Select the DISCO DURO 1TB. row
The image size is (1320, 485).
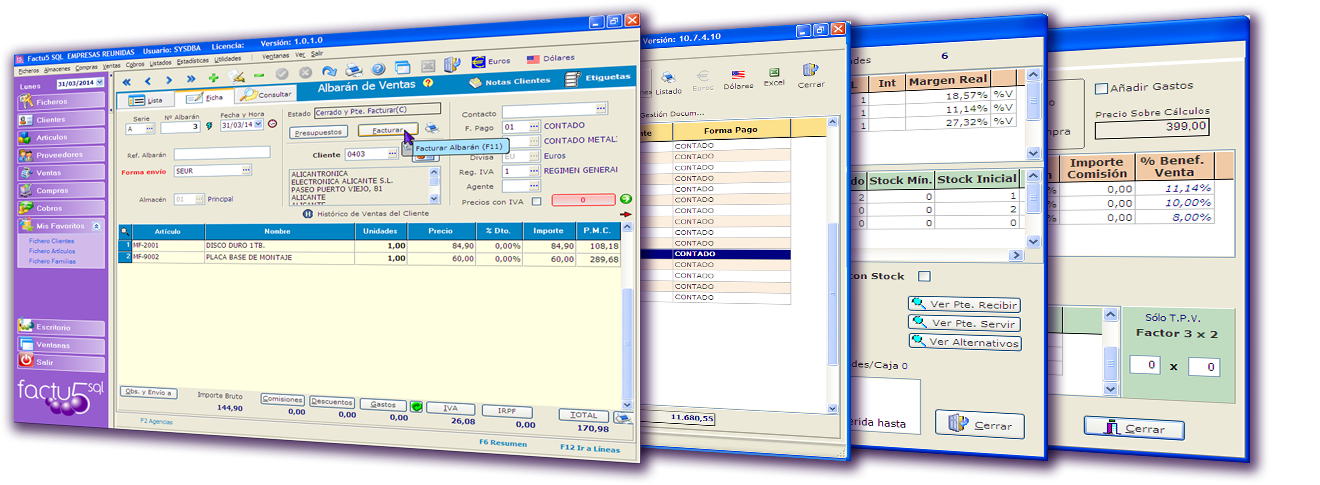click(x=370, y=246)
